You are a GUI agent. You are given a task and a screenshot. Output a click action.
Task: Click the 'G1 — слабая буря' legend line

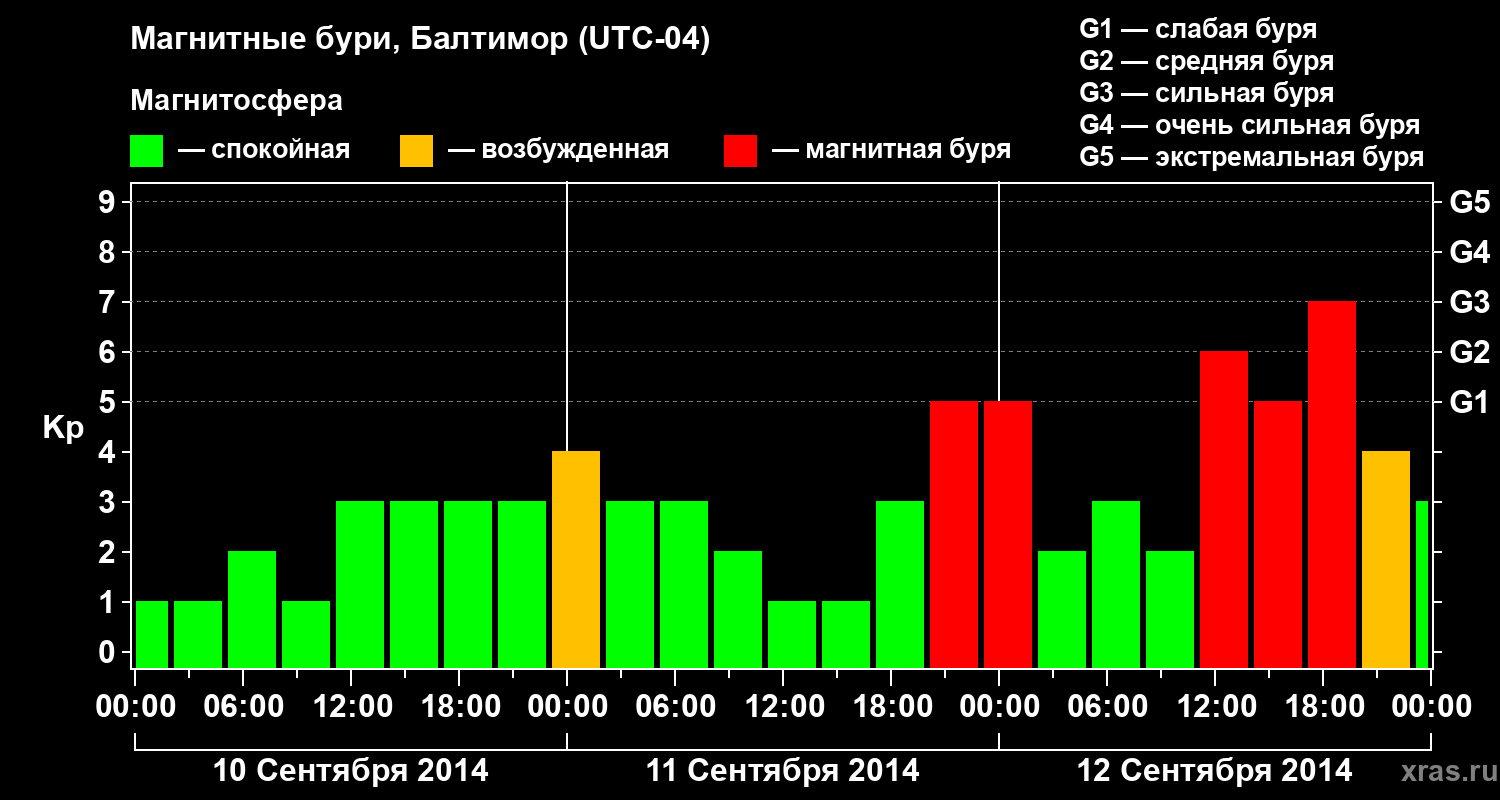click(1198, 28)
